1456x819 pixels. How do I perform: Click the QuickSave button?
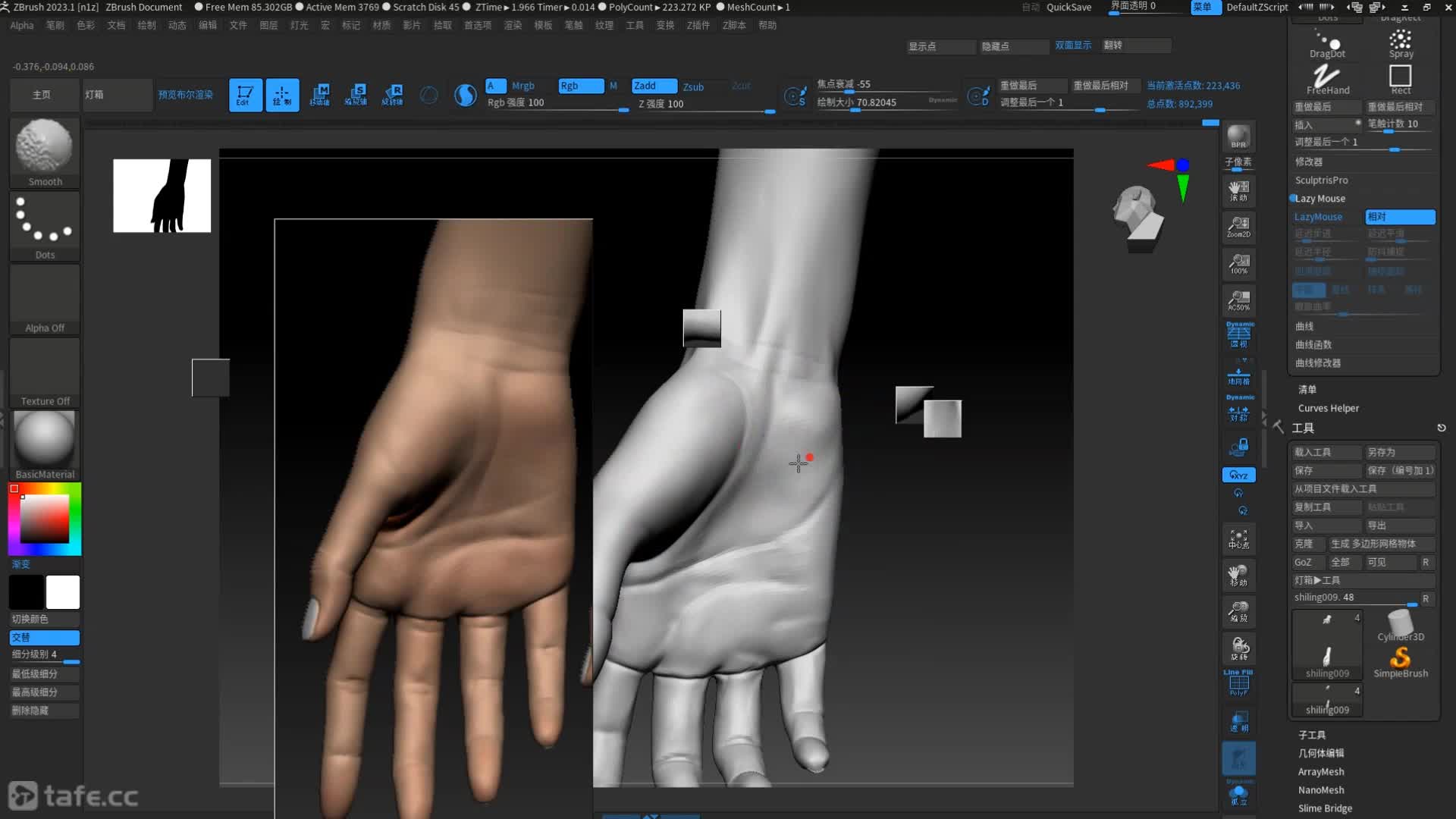click(x=1068, y=7)
